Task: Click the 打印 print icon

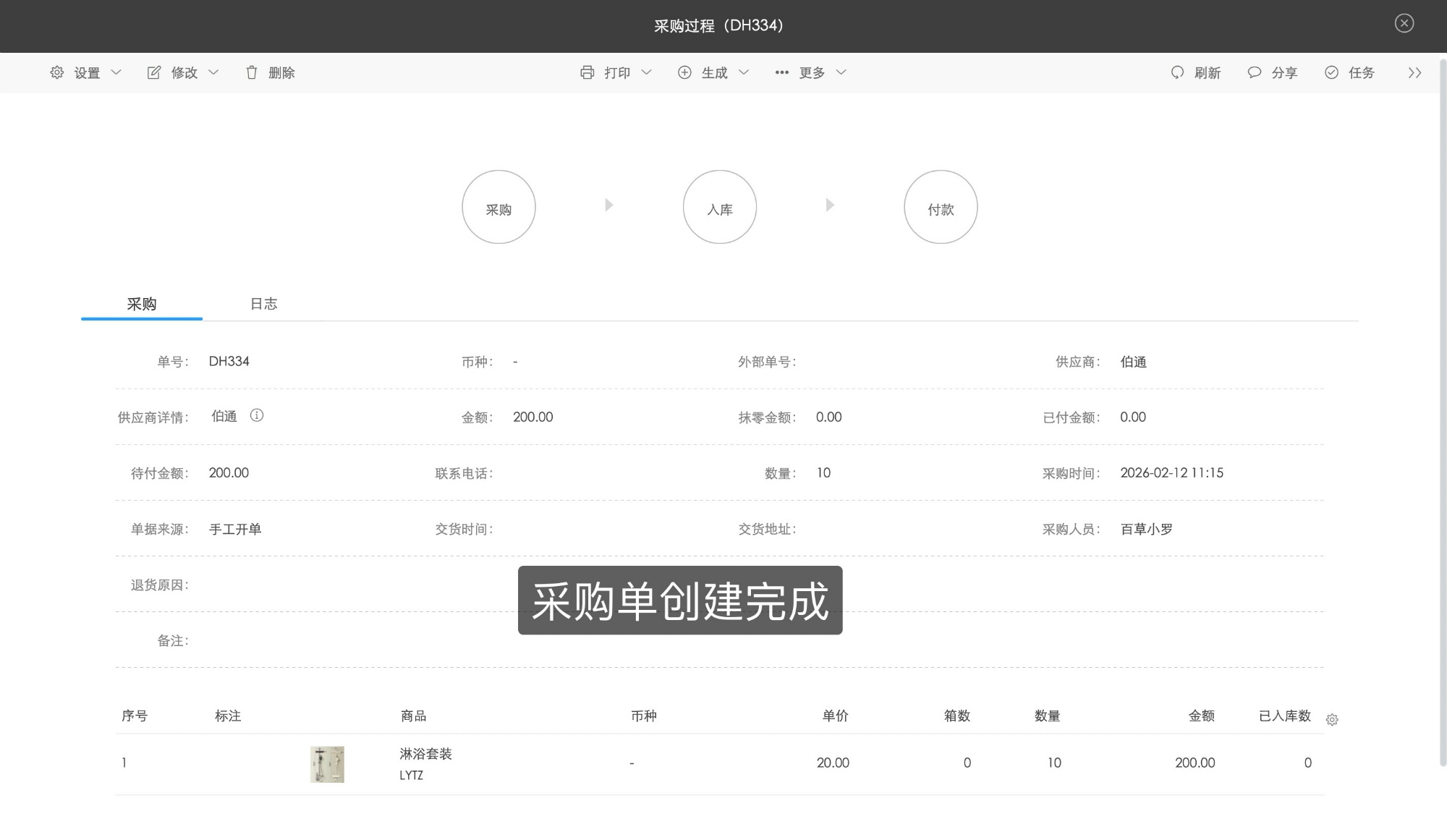Action: point(588,72)
